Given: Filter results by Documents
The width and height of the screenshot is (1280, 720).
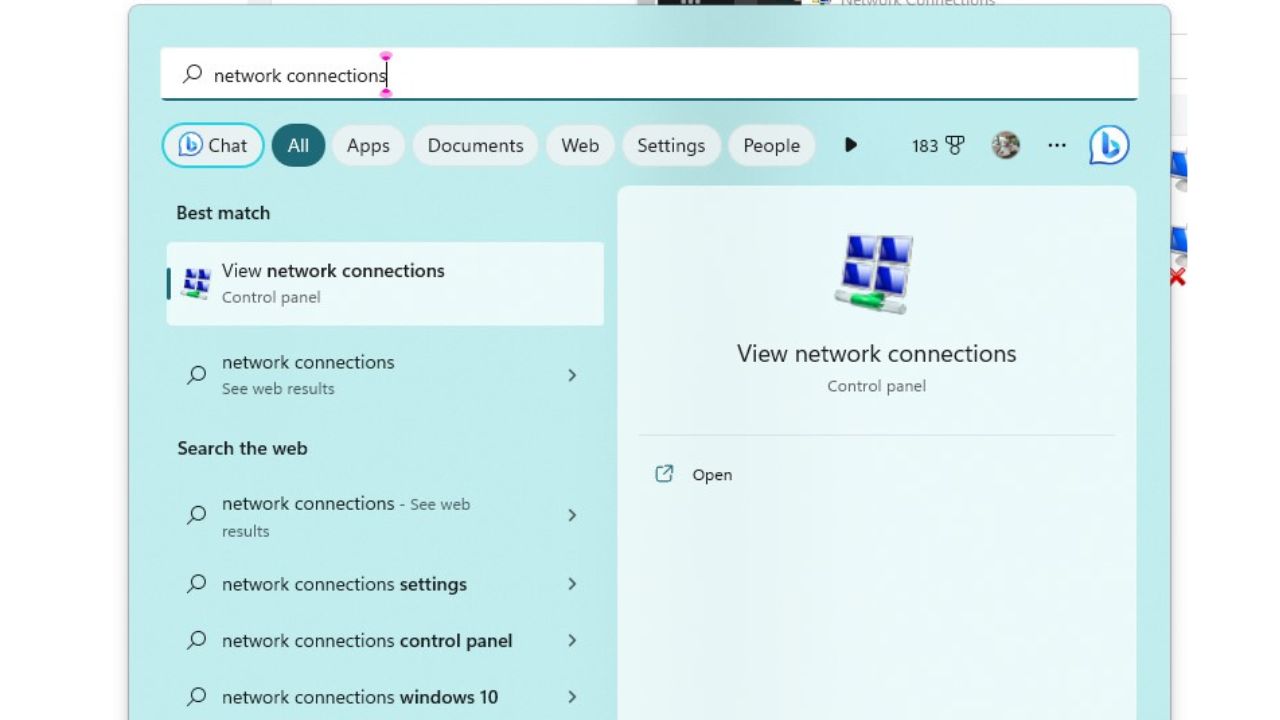Looking at the screenshot, I should tap(475, 145).
